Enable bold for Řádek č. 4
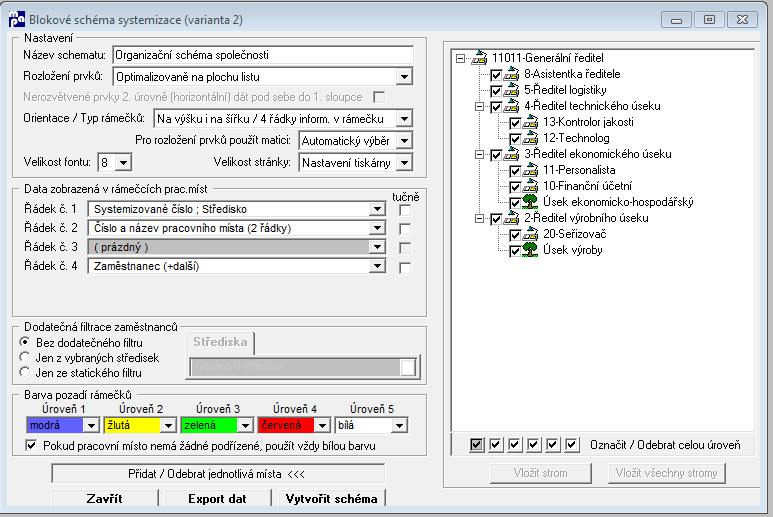This screenshot has width=773, height=517. [x=405, y=268]
